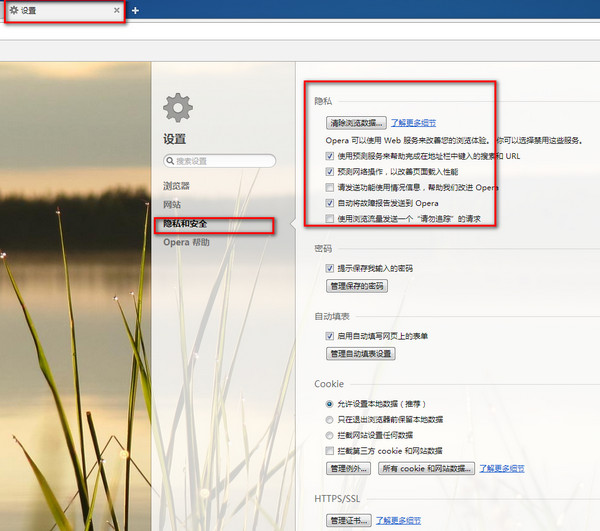
Task: Enable the 请勿追踪 request checkbox
Action: click(x=331, y=218)
